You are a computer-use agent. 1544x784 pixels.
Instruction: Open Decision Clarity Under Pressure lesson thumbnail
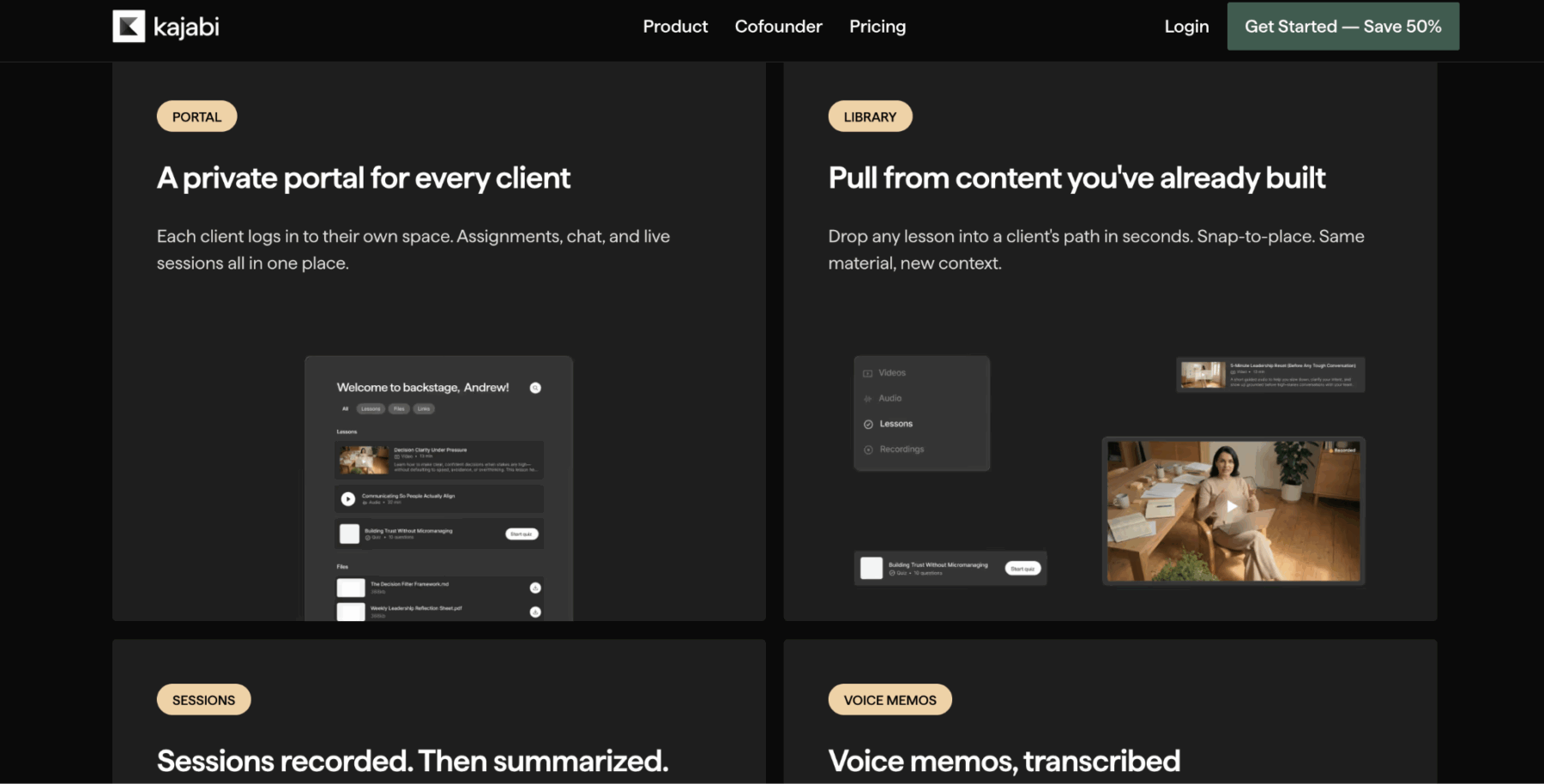point(365,461)
